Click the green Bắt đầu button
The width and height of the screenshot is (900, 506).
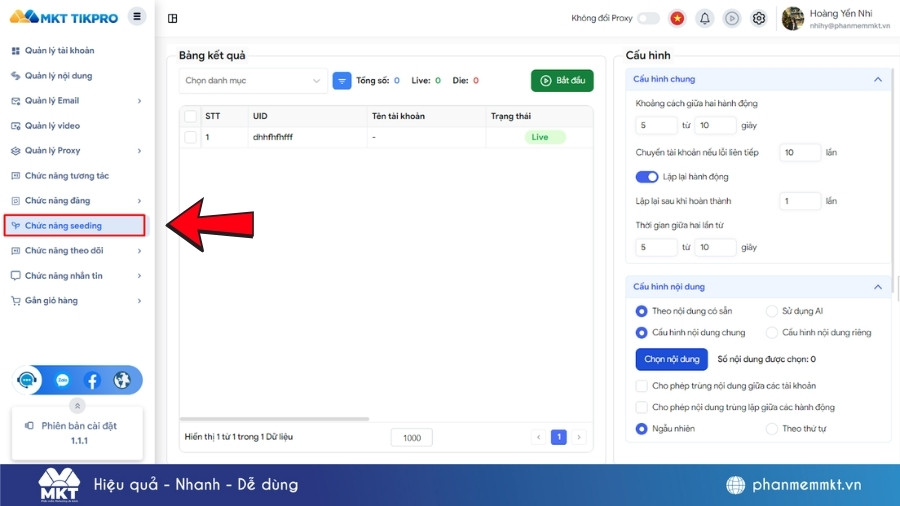click(562, 81)
